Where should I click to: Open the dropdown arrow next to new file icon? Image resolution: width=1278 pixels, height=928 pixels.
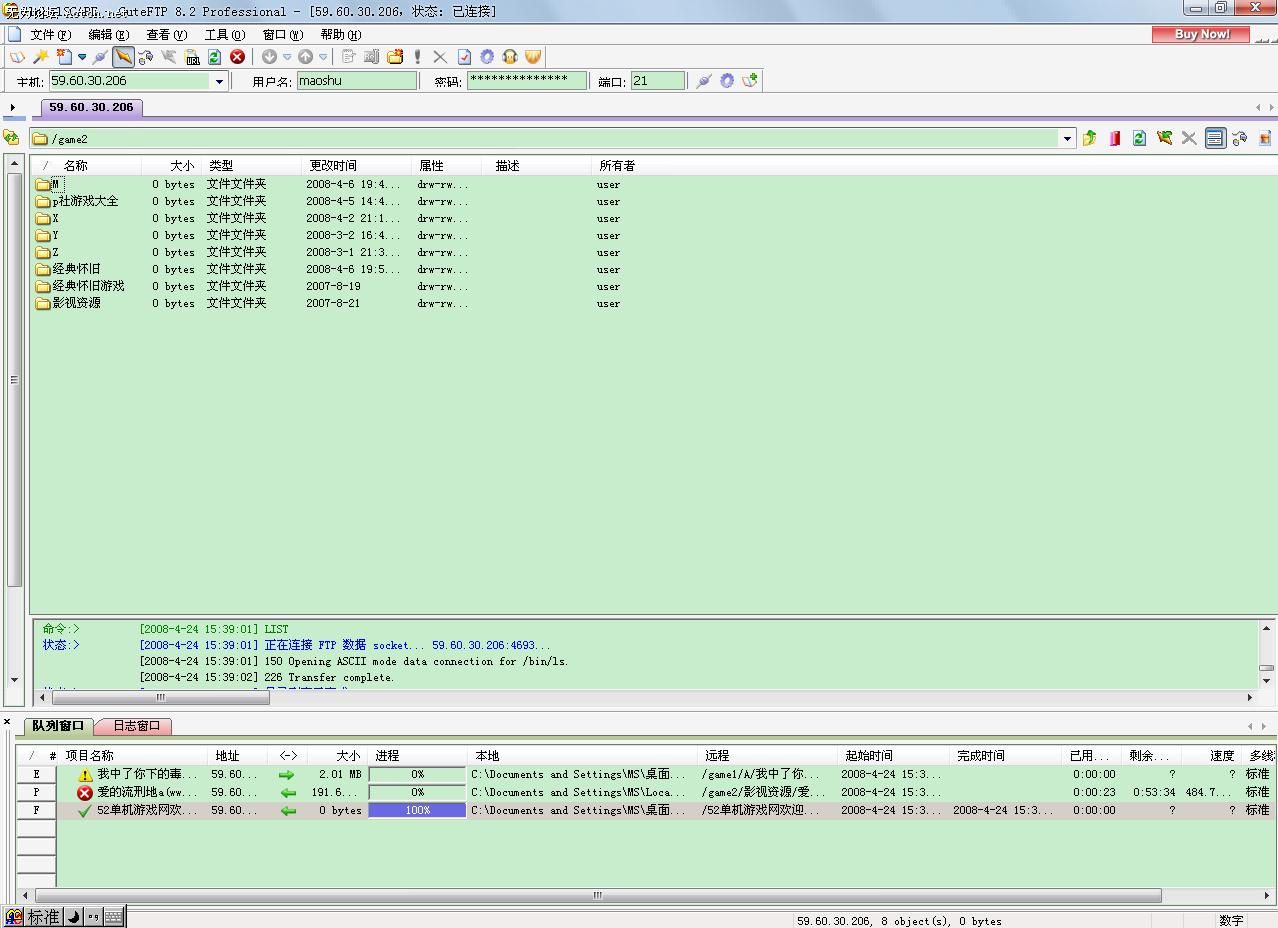(82, 57)
